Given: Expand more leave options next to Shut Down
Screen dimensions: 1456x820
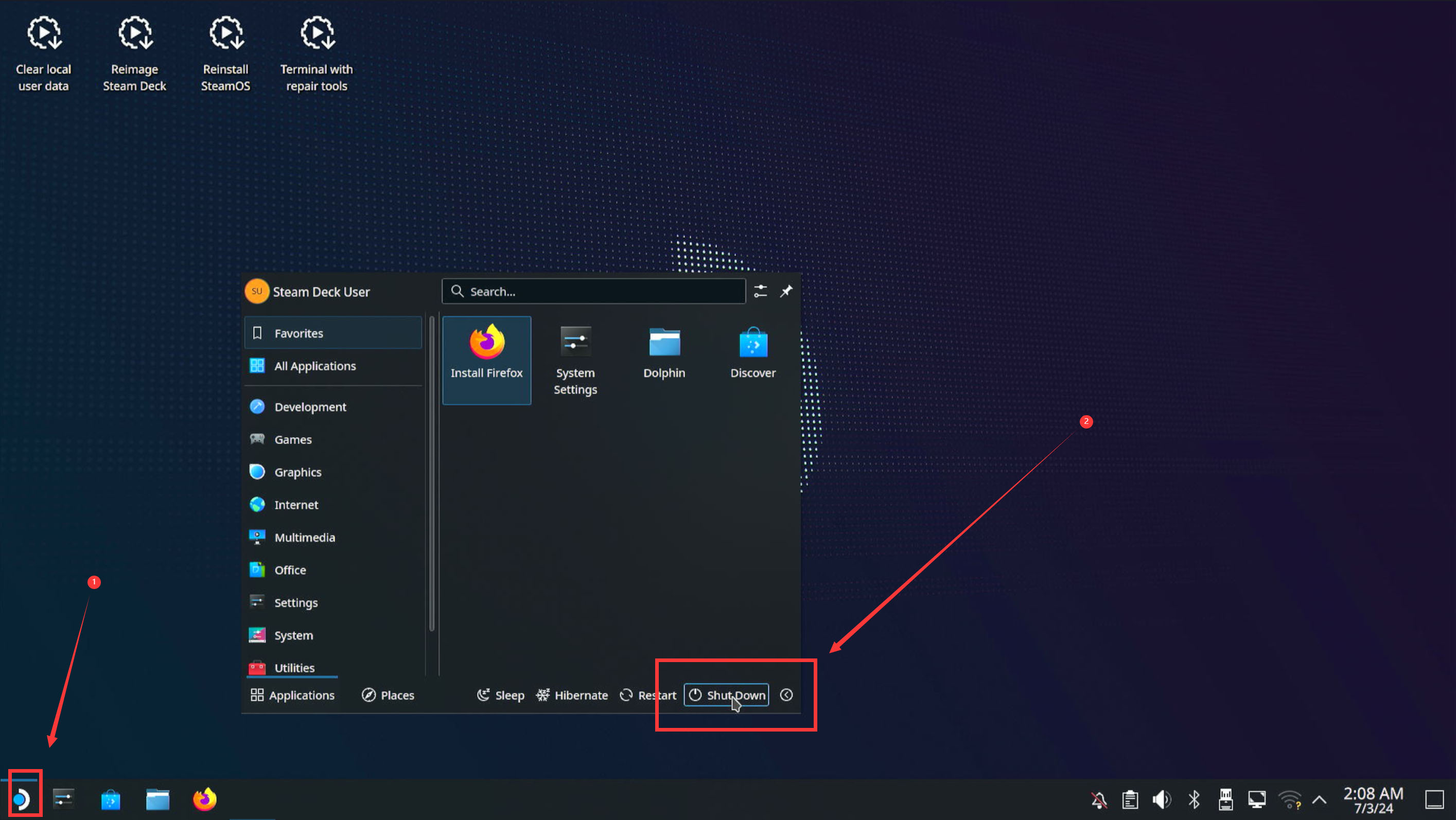Looking at the screenshot, I should (x=786, y=695).
